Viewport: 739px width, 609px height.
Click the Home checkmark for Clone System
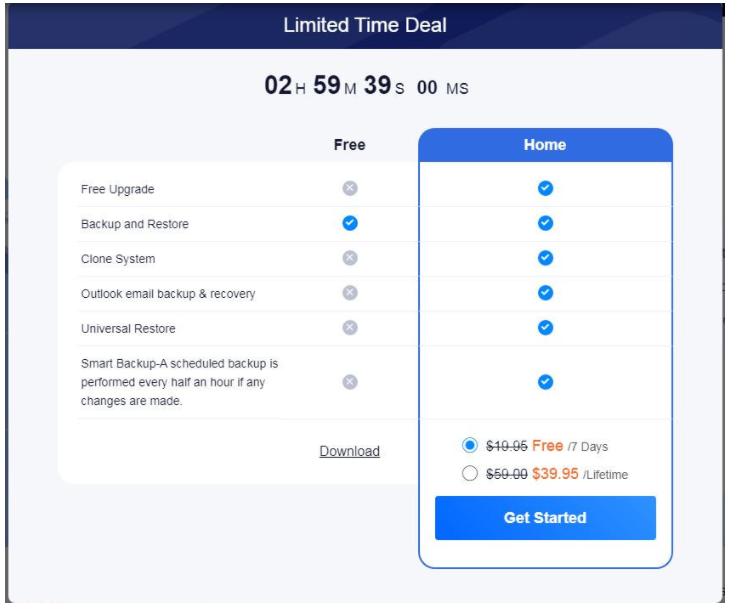545,258
